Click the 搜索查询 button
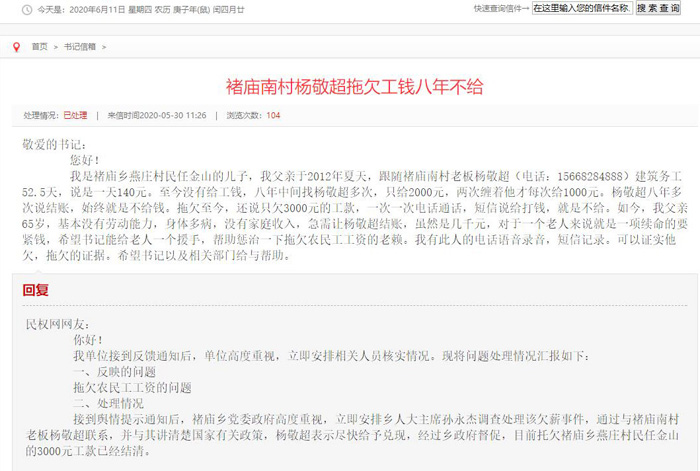This screenshot has height=471, width=700. 658,8
